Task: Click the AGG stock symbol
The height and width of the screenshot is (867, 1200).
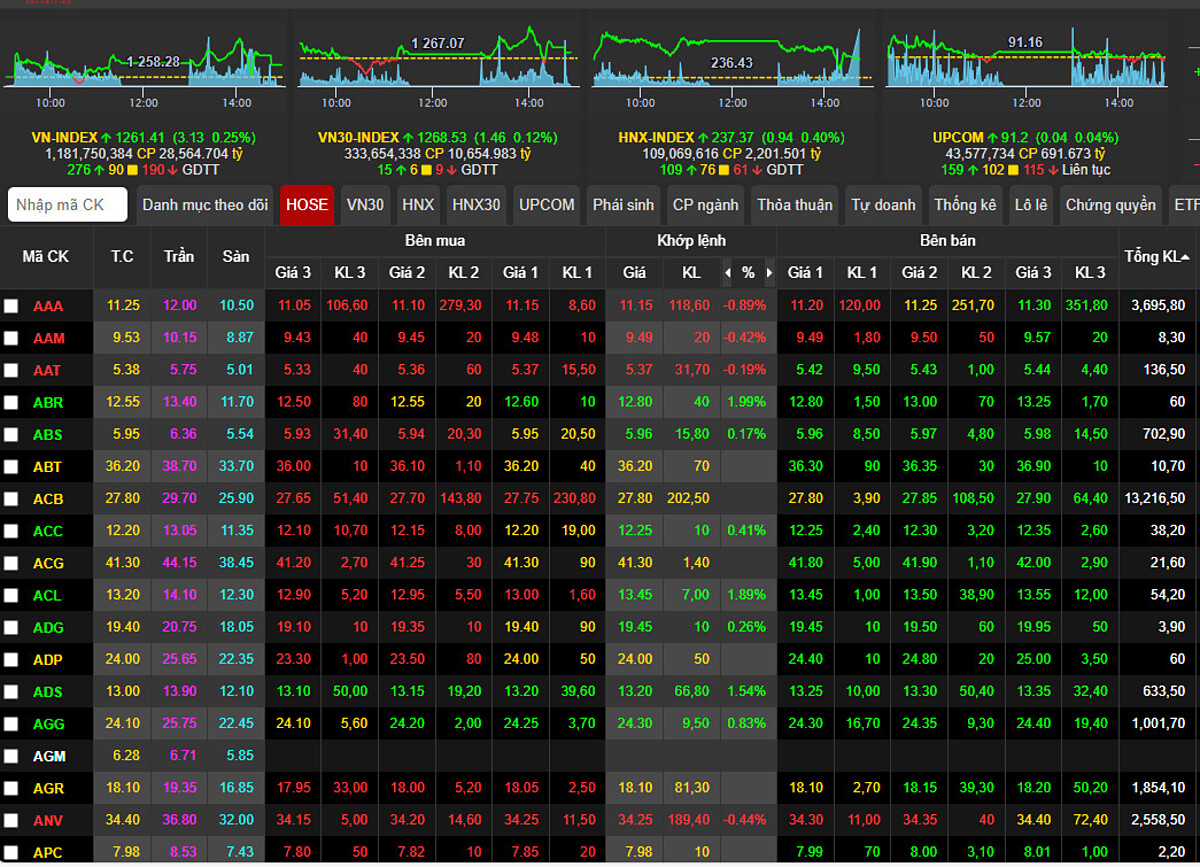Action: 47,724
